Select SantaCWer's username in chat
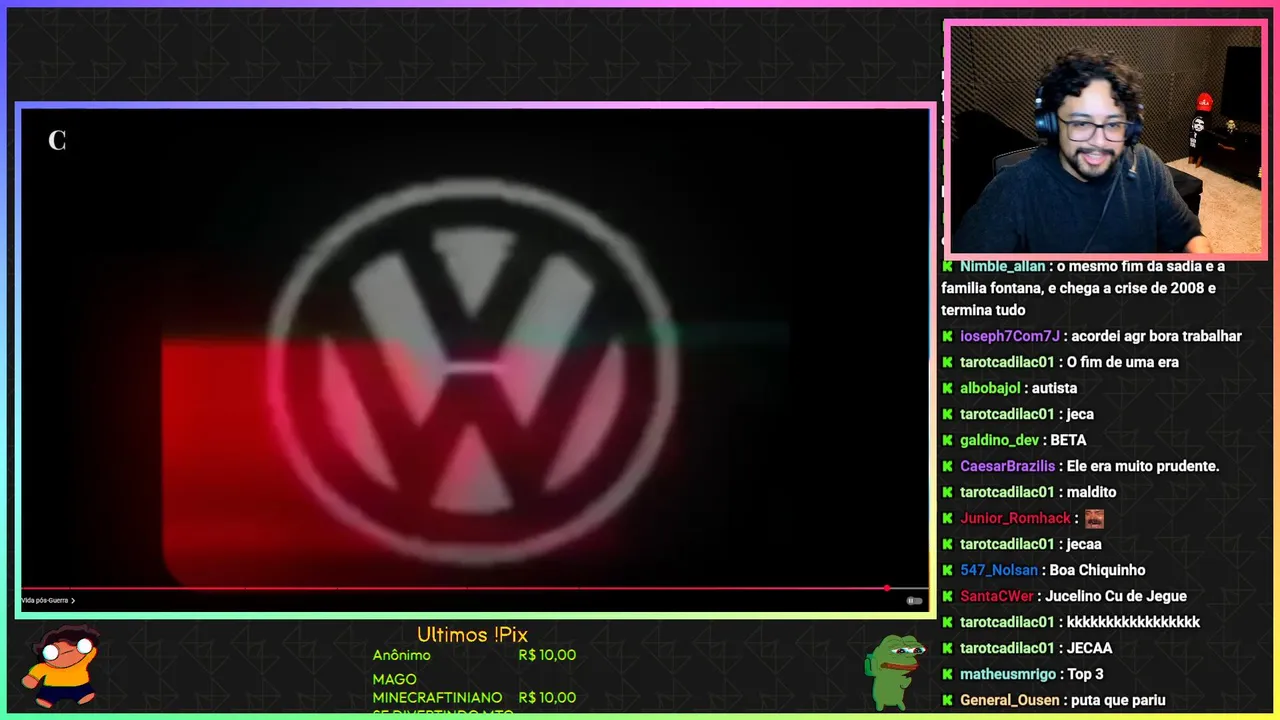 [x=996, y=596]
